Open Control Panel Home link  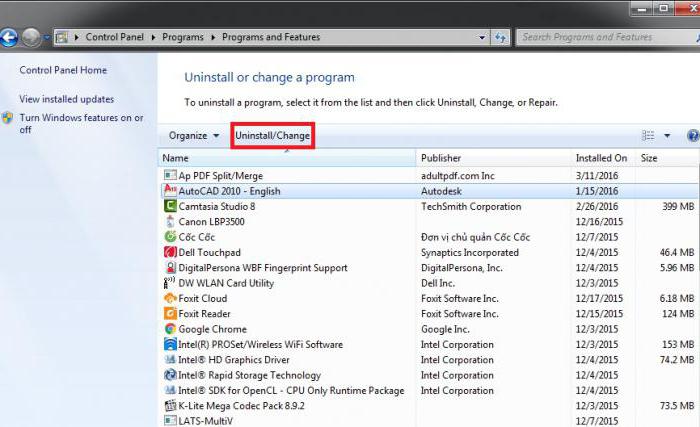(63, 71)
